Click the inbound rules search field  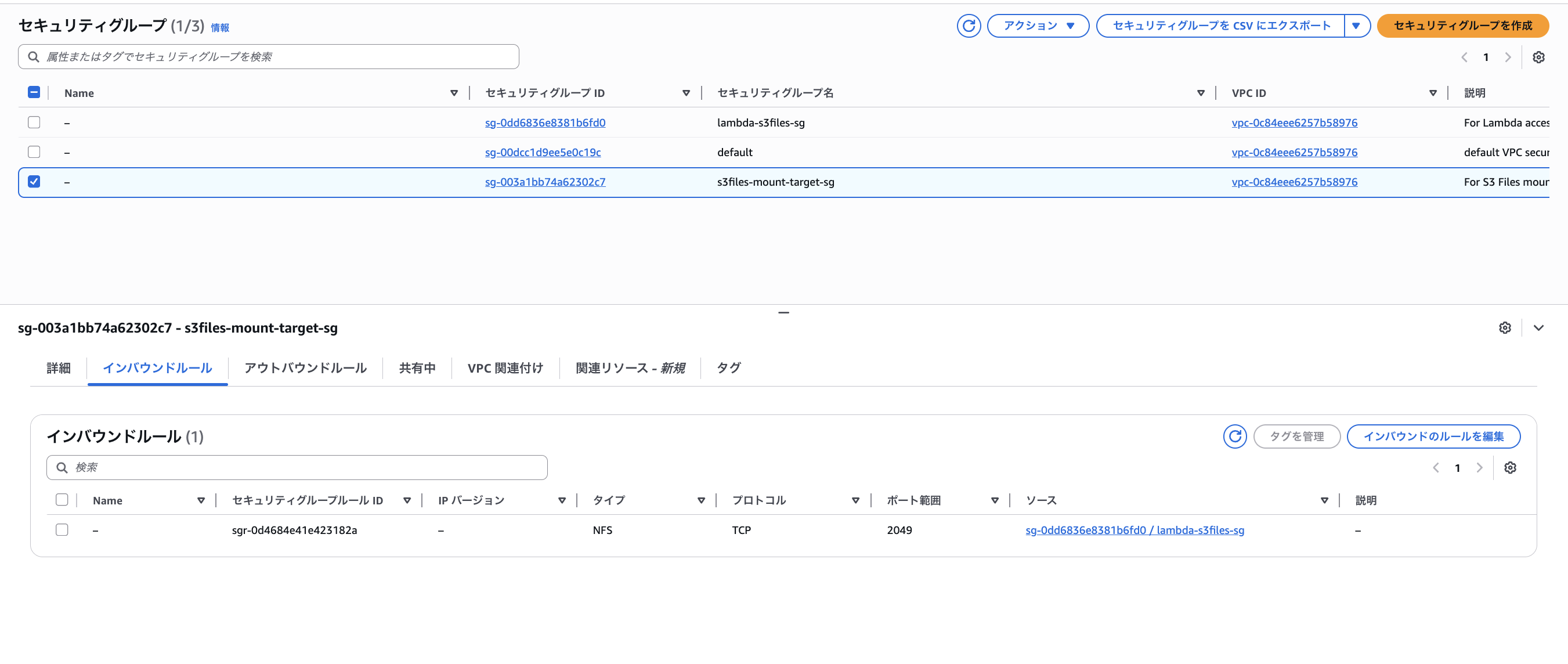coord(297,467)
